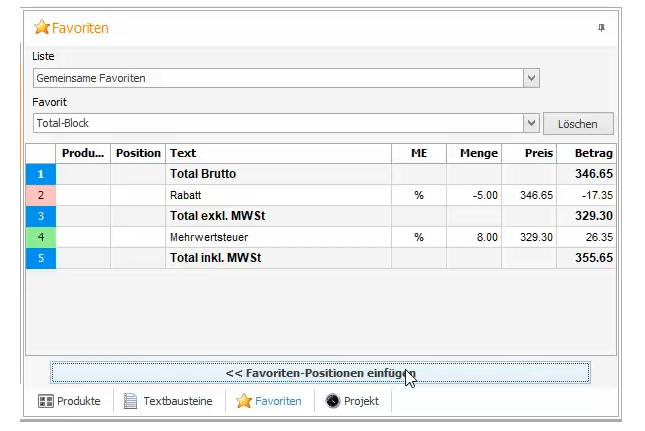
Task: Click the Betrag value -17.35
Action: pyautogui.click(x=597, y=195)
